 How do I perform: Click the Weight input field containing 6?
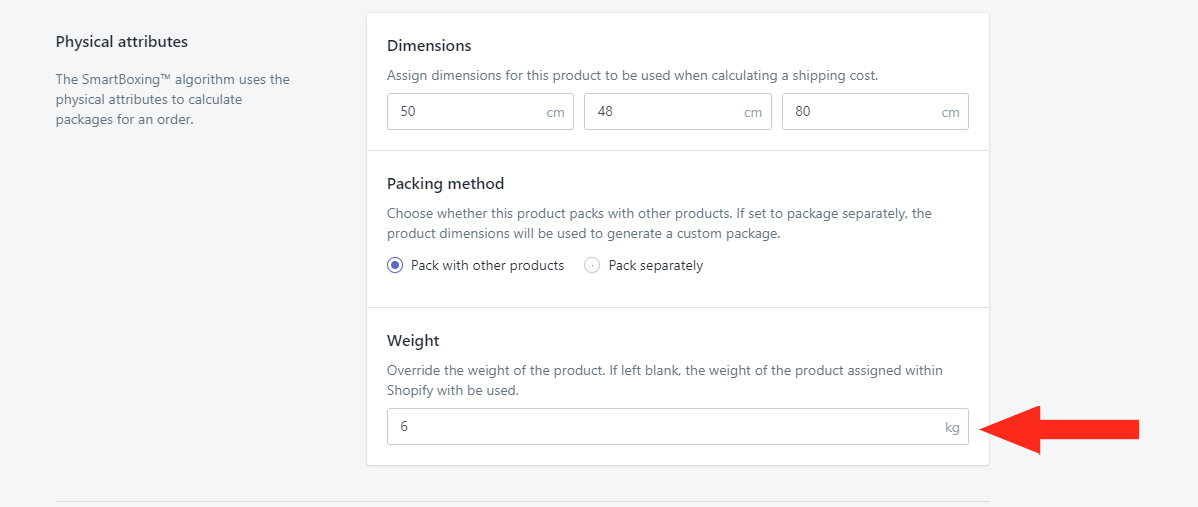(x=678, y=427)
